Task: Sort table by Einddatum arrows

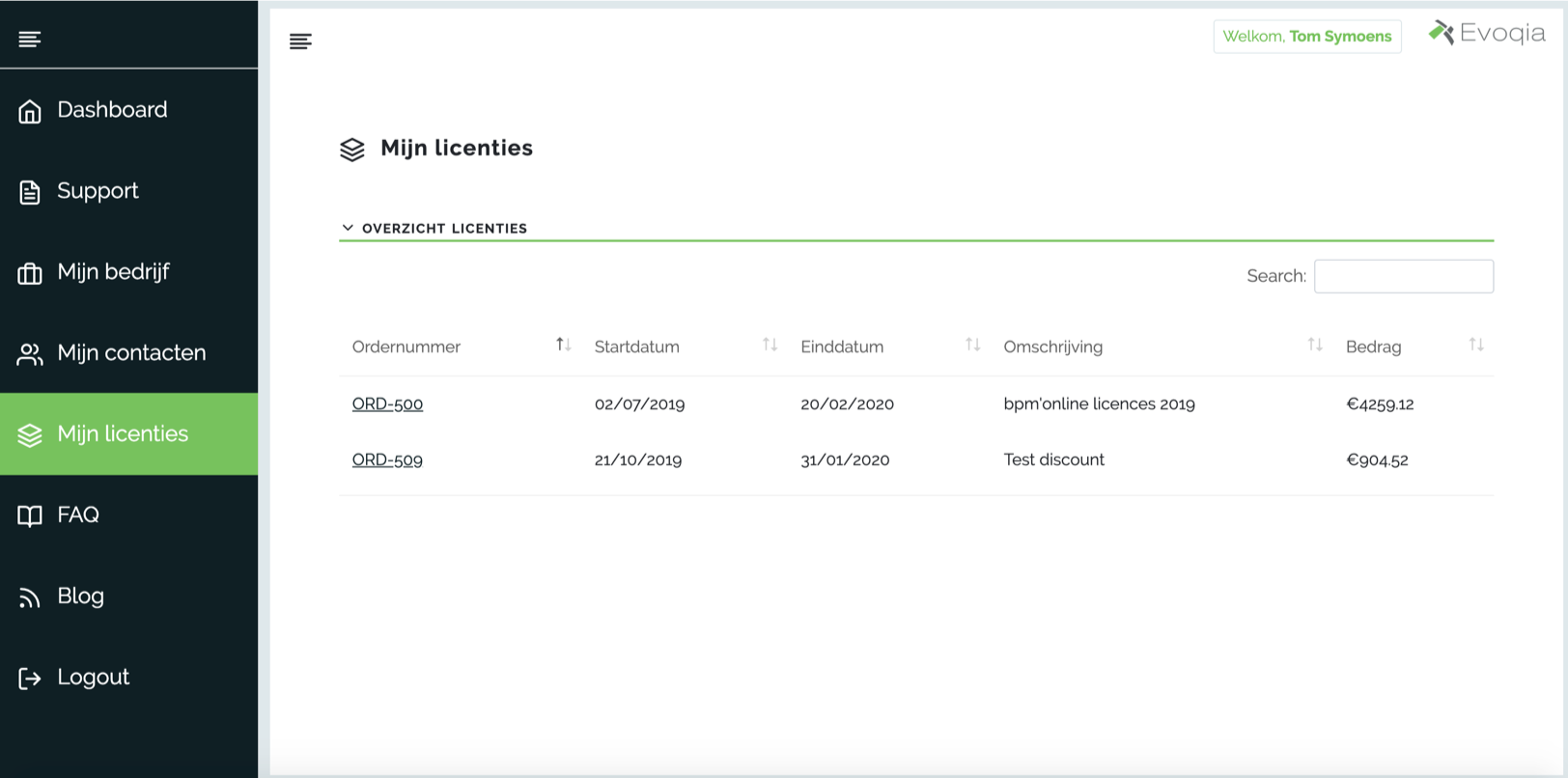Action: 972,345
